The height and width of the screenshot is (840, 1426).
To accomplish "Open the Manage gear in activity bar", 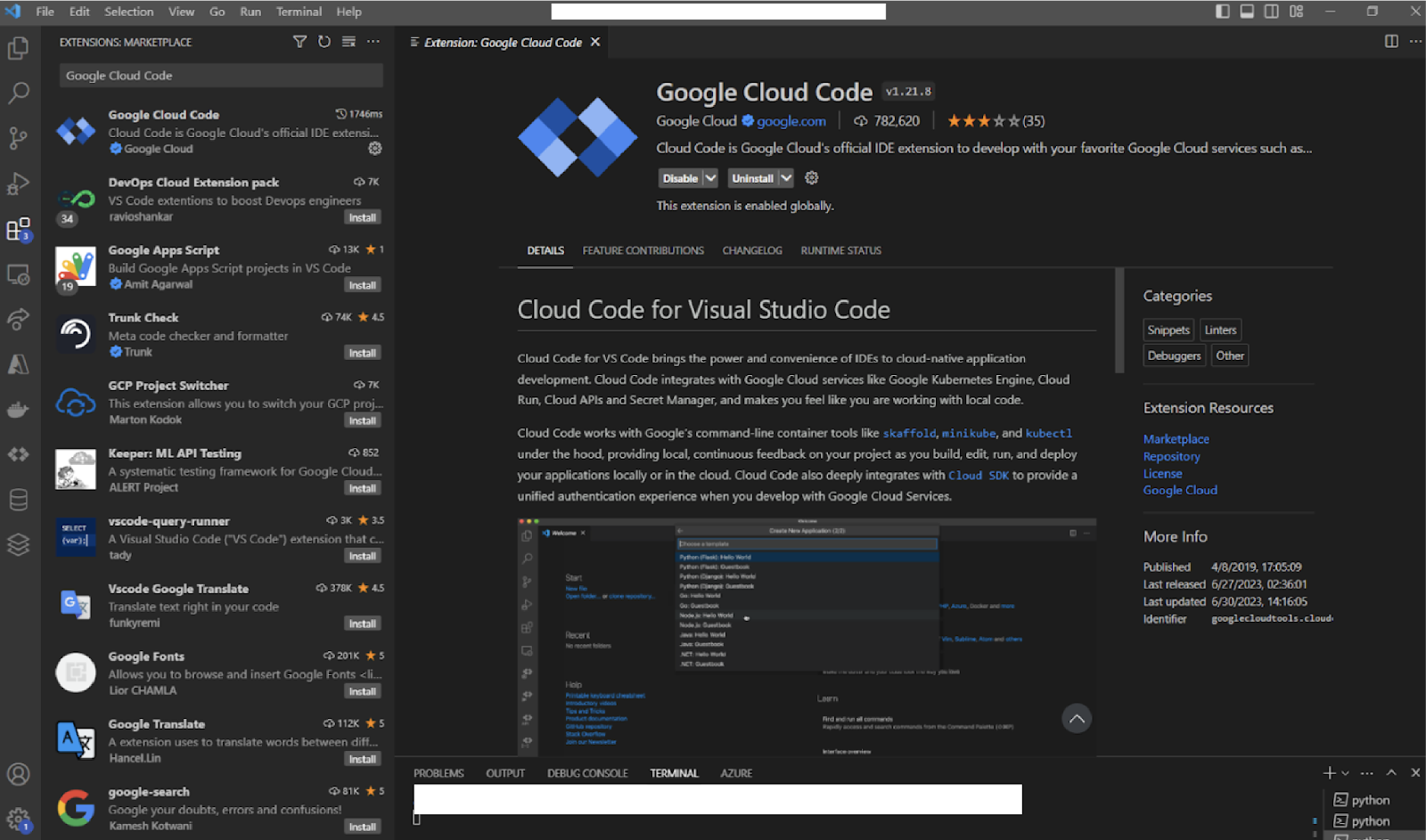I will (19, 820).
